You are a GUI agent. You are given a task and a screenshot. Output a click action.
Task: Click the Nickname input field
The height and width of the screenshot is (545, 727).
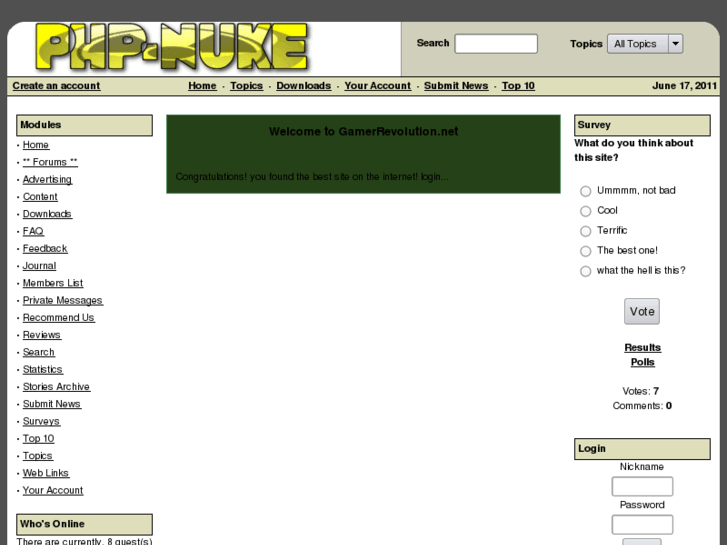tap(642, 487)
